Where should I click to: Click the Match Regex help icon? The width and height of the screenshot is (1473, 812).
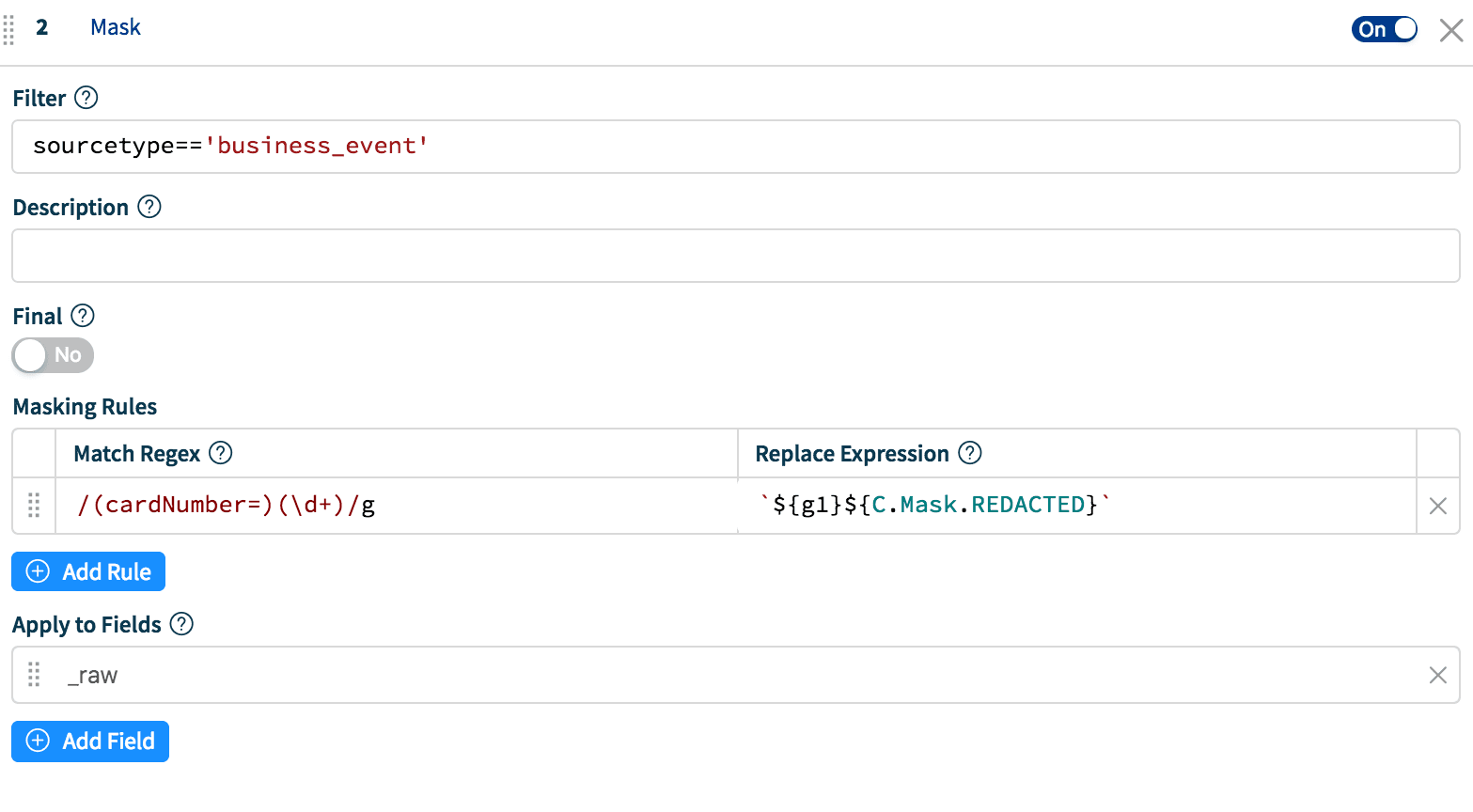pyautogui.click(x=220, y=453)
